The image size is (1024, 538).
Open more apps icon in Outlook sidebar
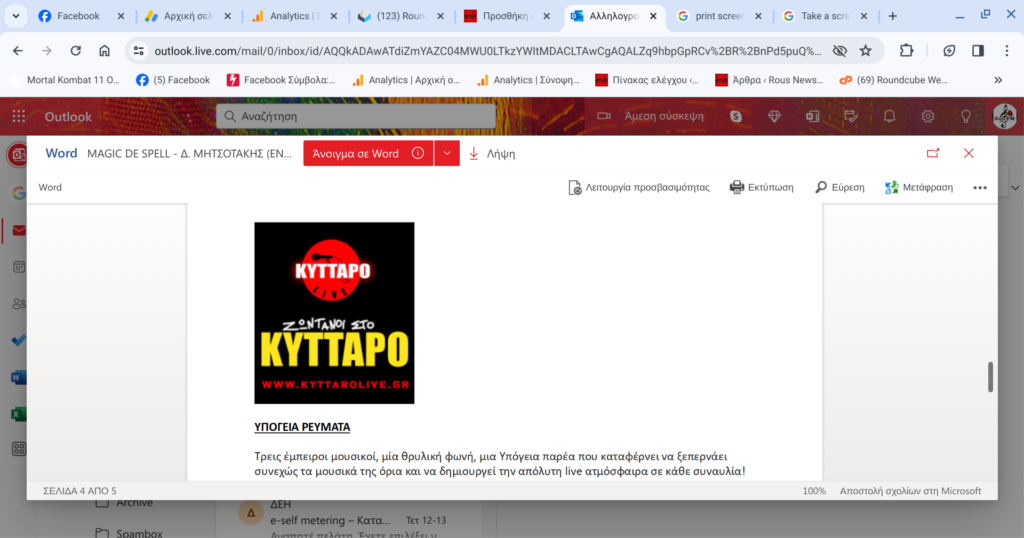click(19, 449)
